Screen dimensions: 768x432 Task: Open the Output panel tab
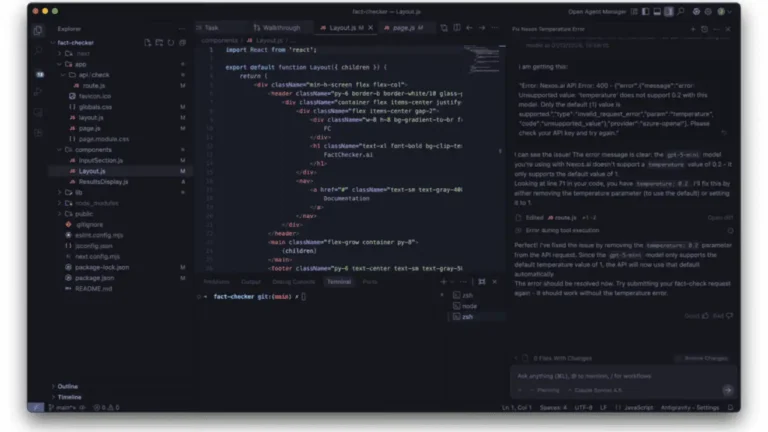click(x=251, y=282)
